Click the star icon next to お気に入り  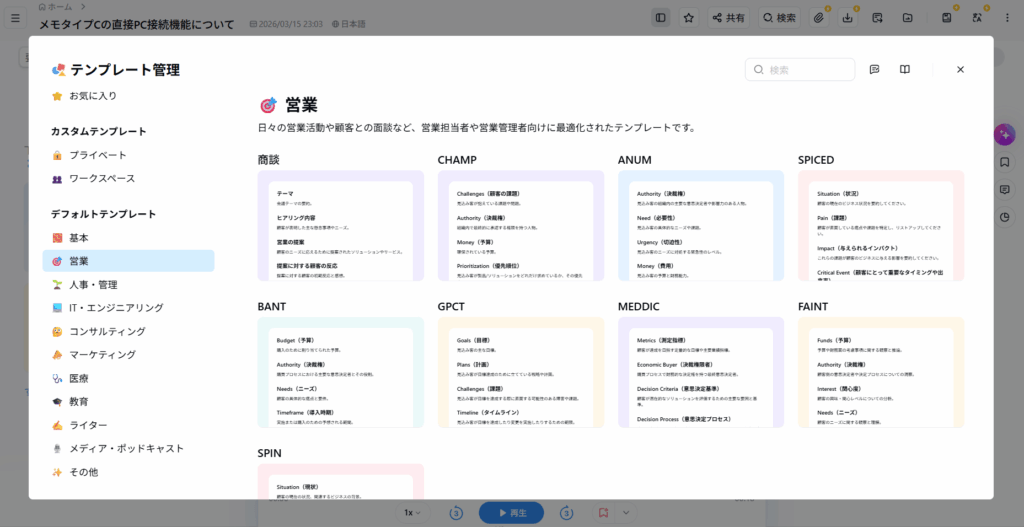[x=57, y=97]
